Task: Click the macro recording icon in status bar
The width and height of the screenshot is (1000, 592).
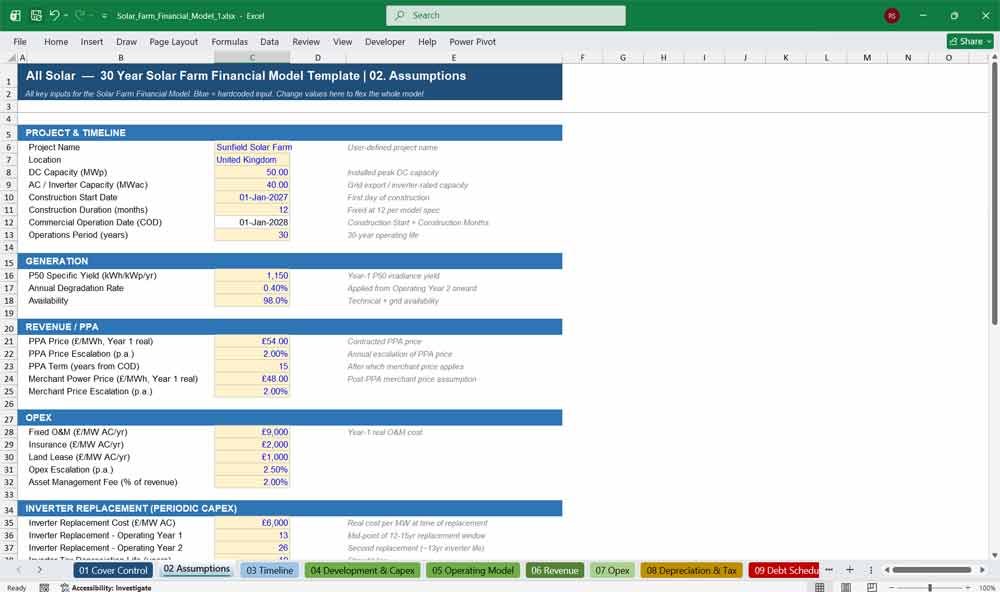Action: pyautogui.click(x=44, y=588)
